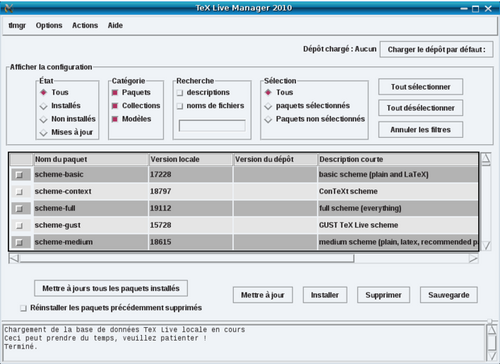Enable search in descriptions checkbox
Screen dimensions: 500x364
coord(180,93)
